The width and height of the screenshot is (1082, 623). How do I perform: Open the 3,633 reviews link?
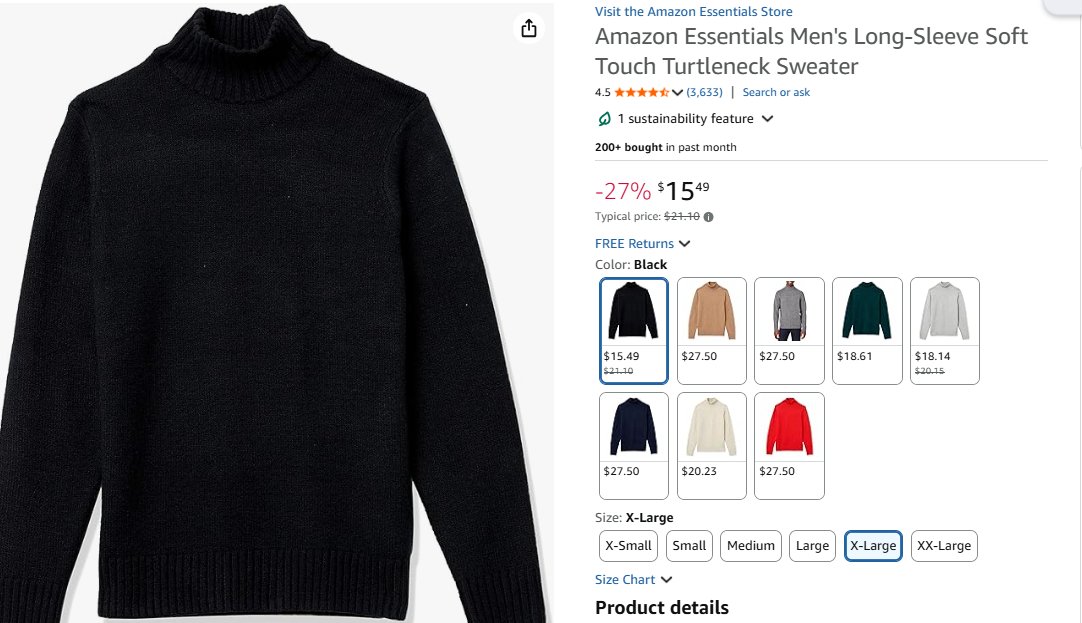click(x=704, y=92)
